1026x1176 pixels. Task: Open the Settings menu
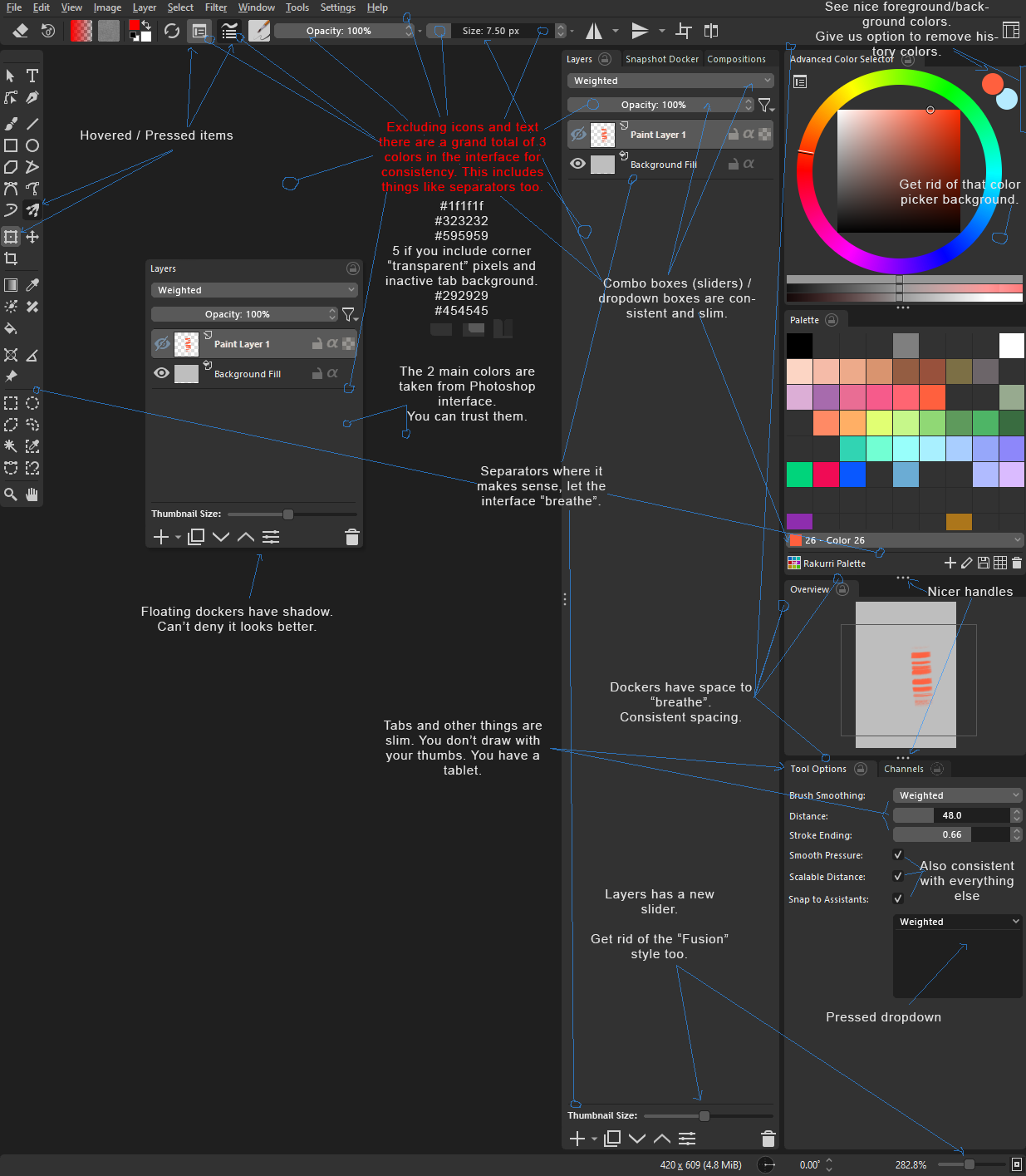tap(338, 7)
